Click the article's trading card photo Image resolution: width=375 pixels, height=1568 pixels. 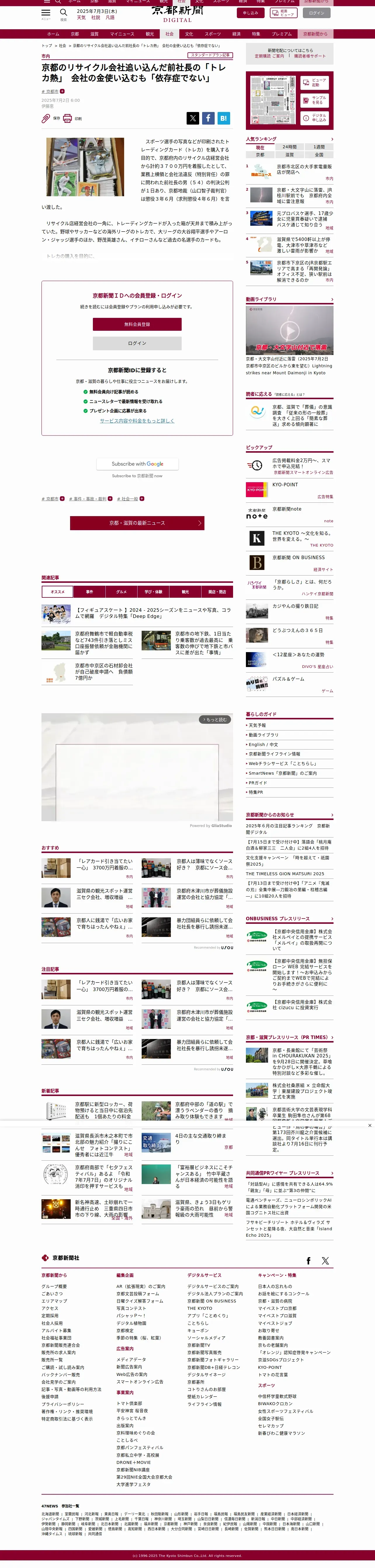coord(85,167)
